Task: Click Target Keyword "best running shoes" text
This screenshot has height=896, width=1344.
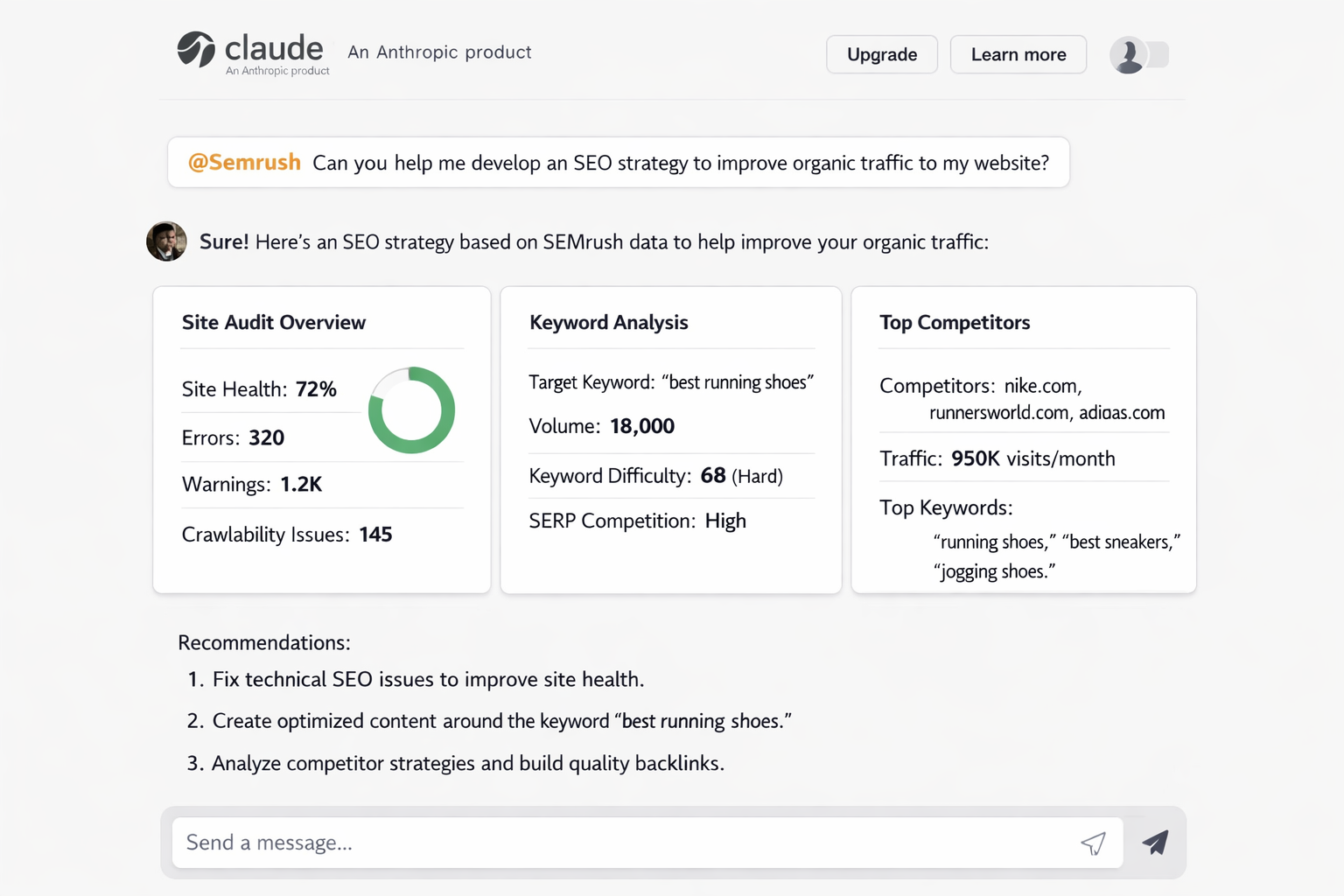Action: (671, 382)
